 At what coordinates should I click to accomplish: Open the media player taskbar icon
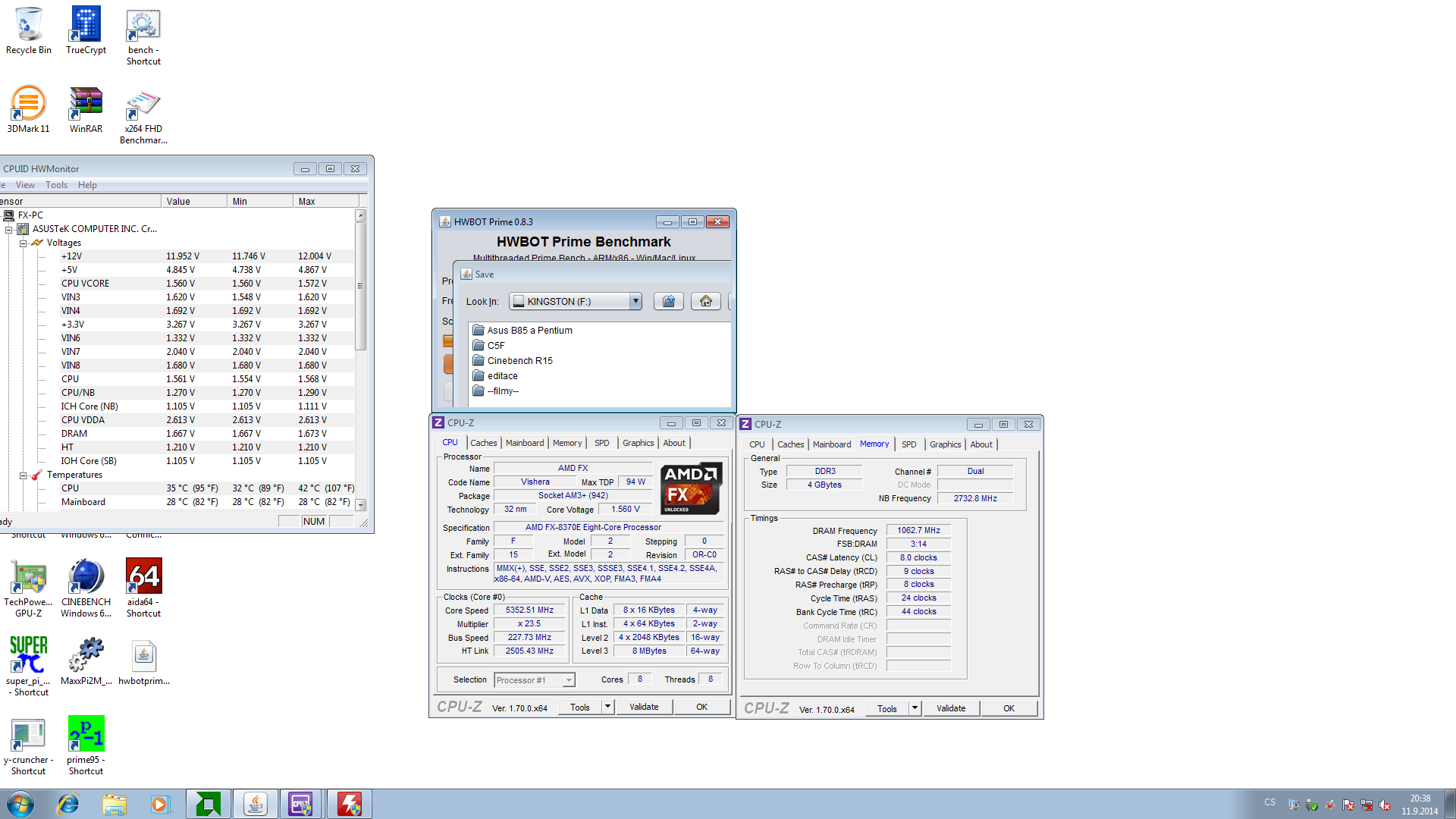pos(160,804)
